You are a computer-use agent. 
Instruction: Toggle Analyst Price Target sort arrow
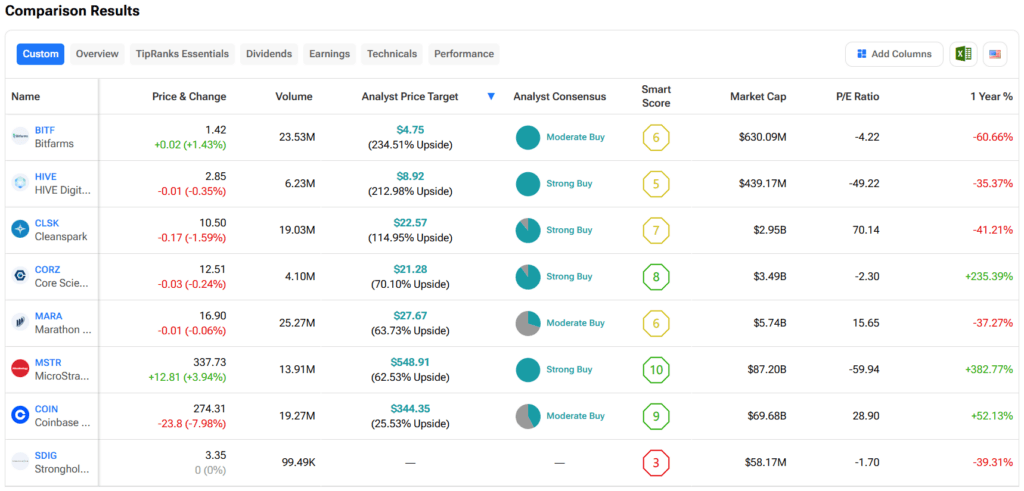491,97
